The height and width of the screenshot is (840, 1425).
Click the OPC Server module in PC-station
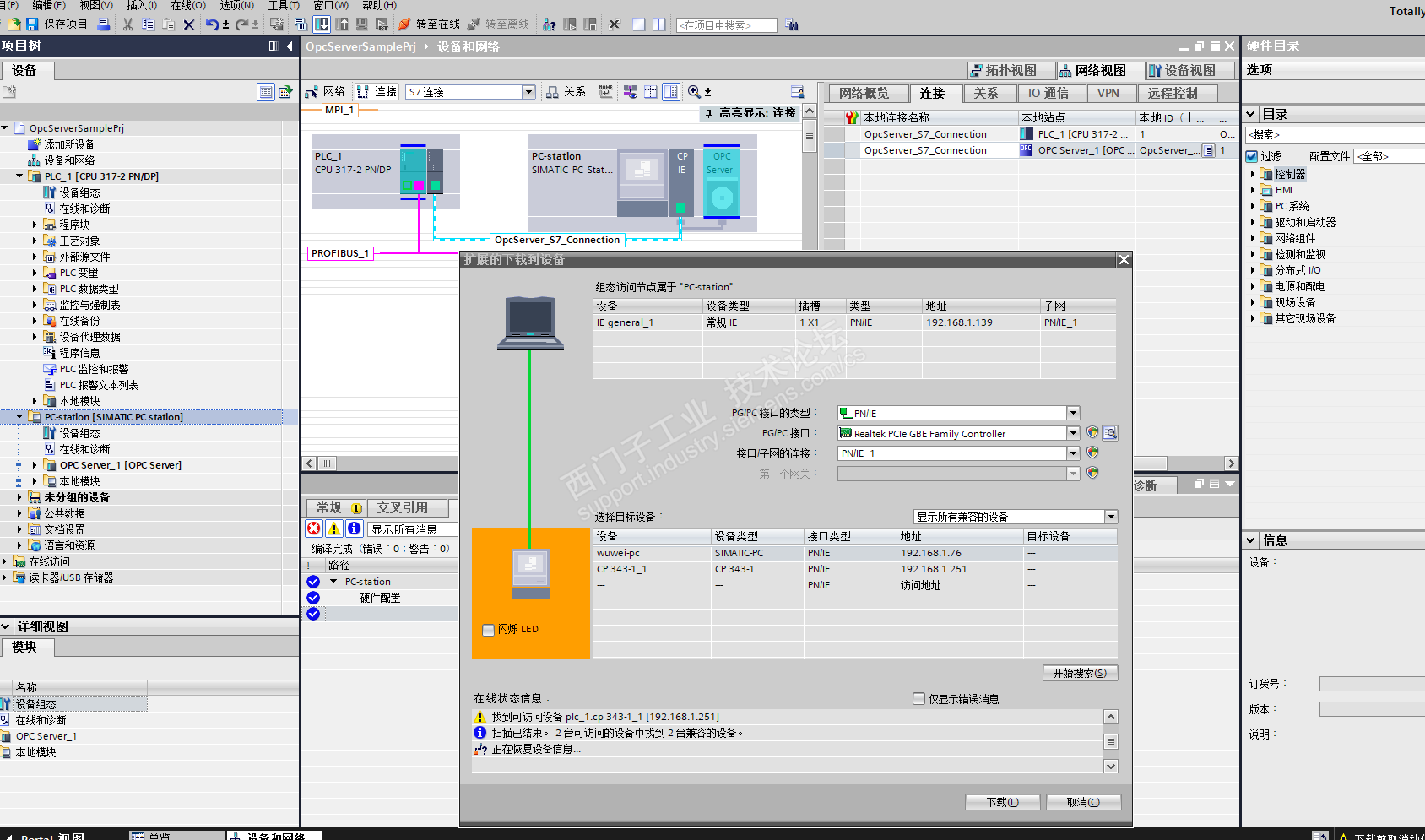pyautogui.click(x=722, y=183)
